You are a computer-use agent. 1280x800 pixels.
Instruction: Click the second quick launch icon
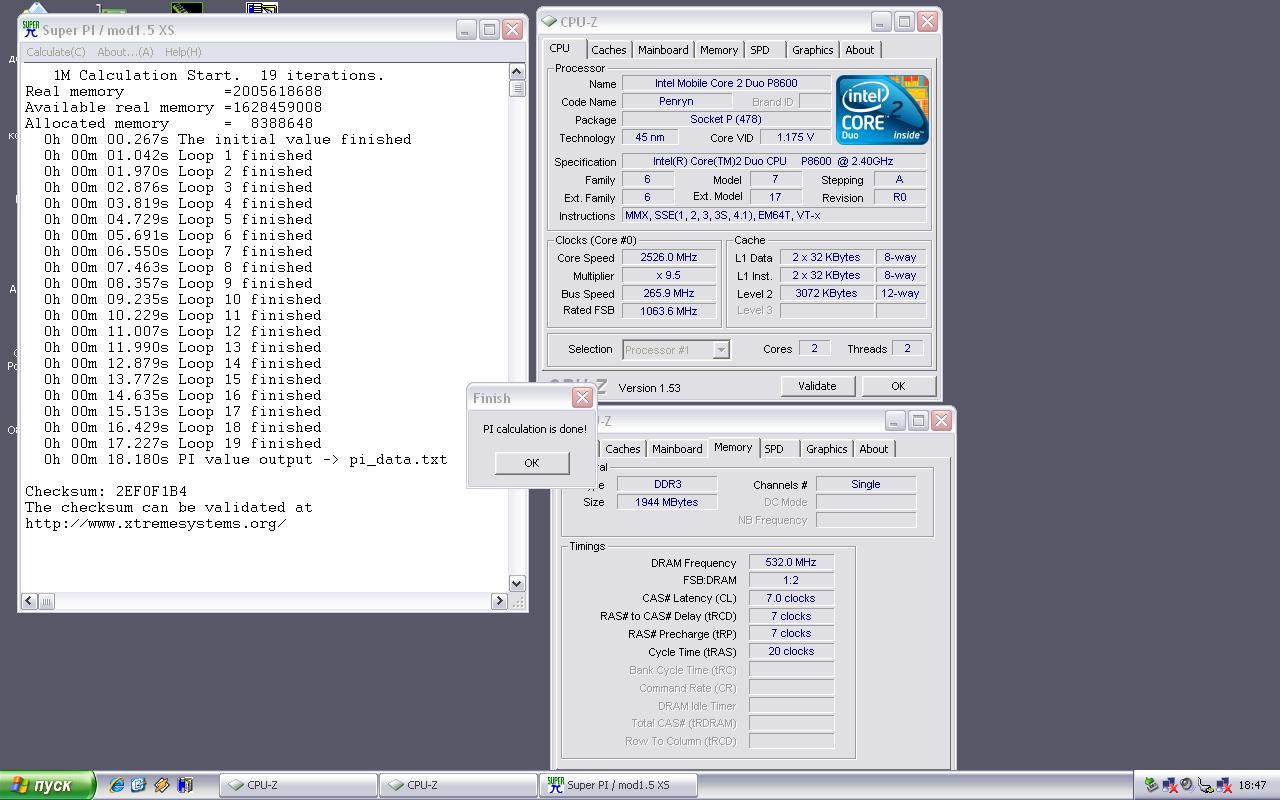(138, 785)
